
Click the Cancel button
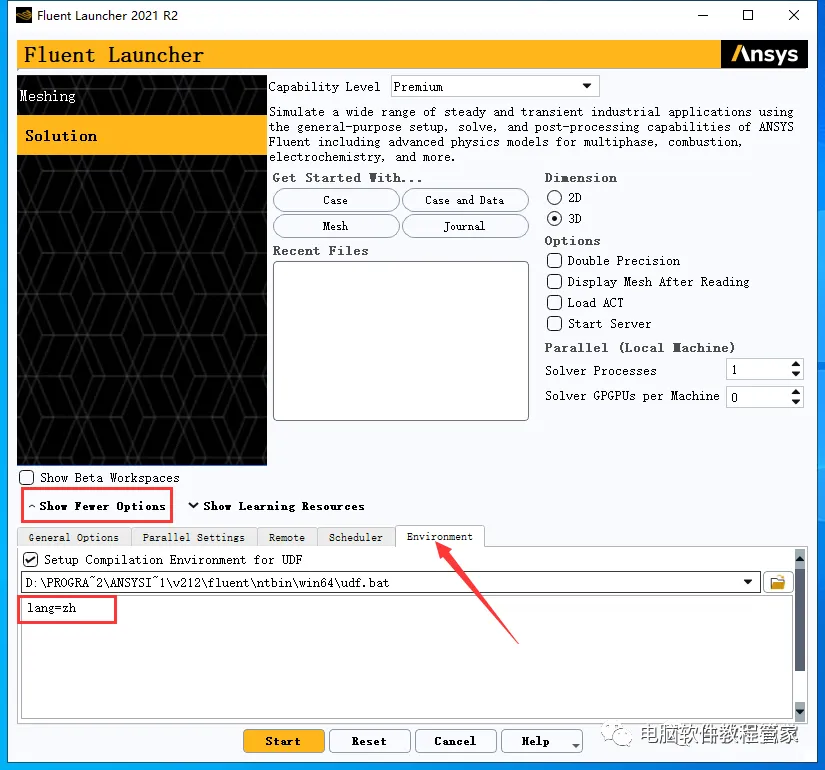tap(456, 741)
